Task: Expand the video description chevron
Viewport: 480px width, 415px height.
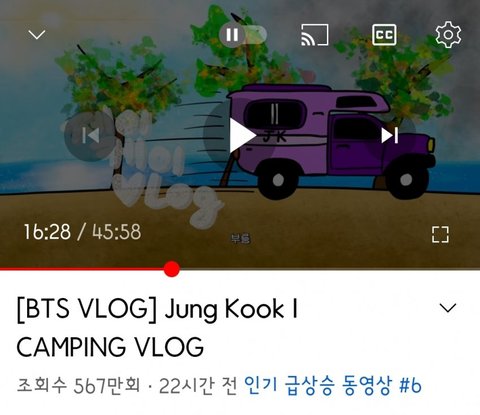Action: [448, 308]
